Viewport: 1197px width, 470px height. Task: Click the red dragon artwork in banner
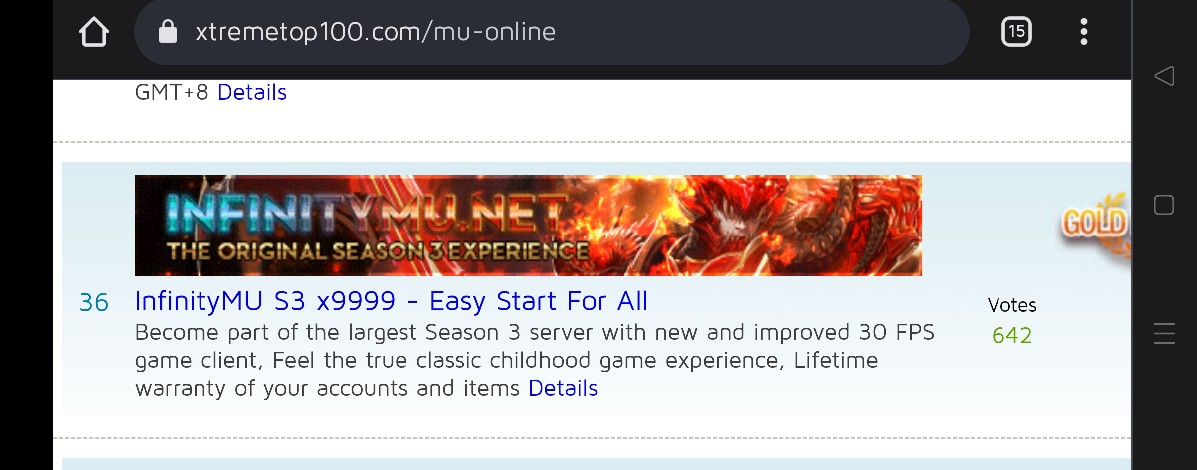[x=771, y=225]
